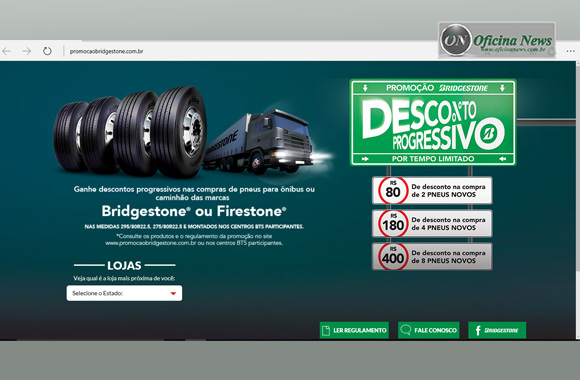This screenshot has height=380, width=580.
Task: Click the R$ 80 discount sign
Action: point(432,191)
